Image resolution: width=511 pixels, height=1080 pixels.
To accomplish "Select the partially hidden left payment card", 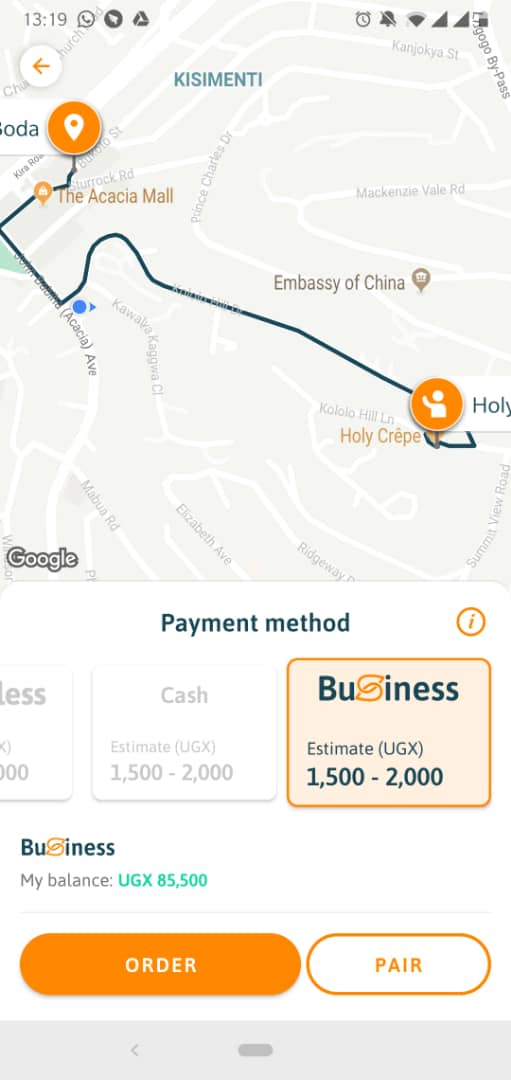I will tap(35, 733).
